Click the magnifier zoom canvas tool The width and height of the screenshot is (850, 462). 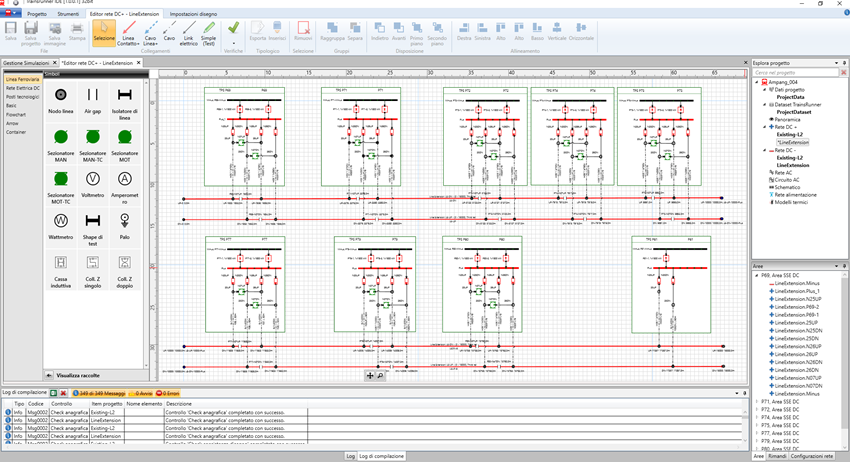point(381,375)
